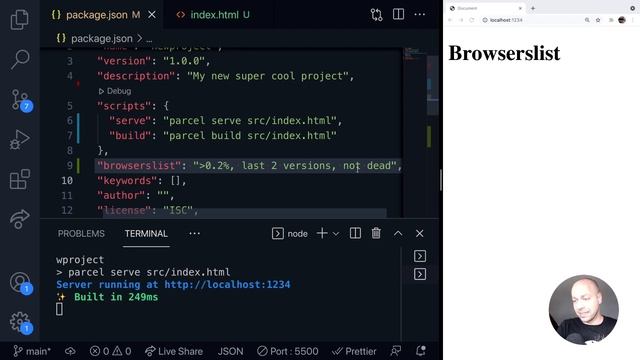
Task: Split the terminal
Action: 355,233
